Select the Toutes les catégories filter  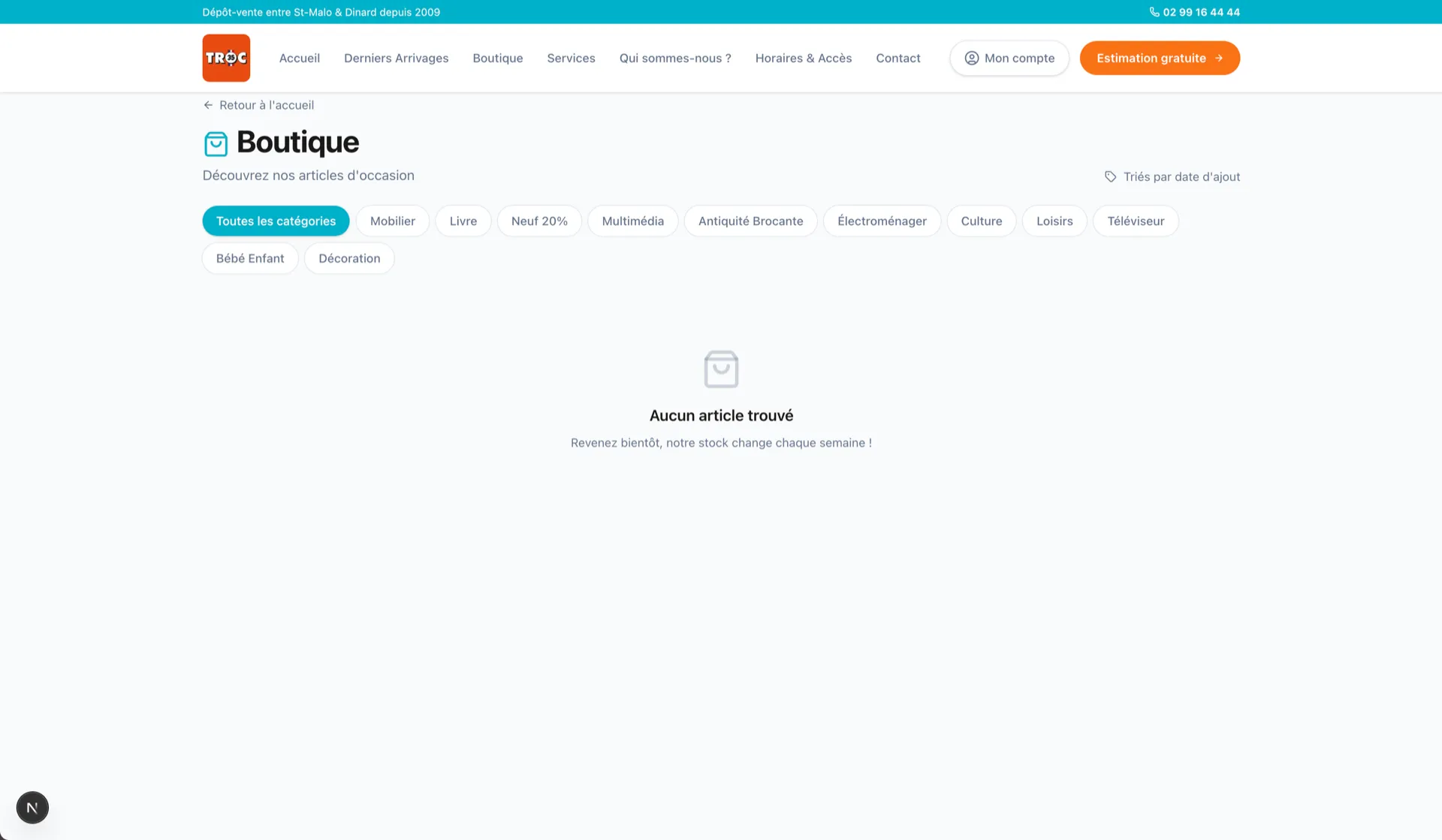pos(276,221)
